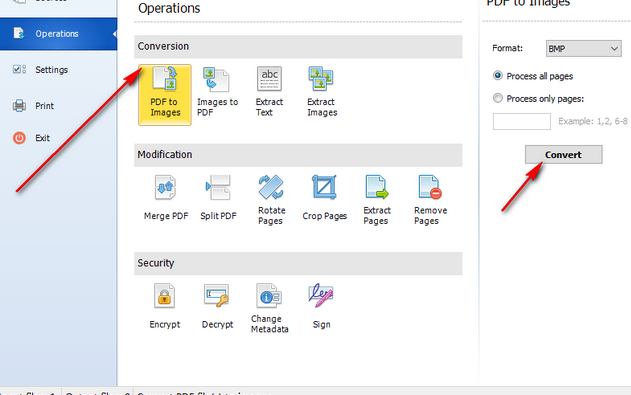
Task: Open the Merge PDF tool
Action: (166, 198)
